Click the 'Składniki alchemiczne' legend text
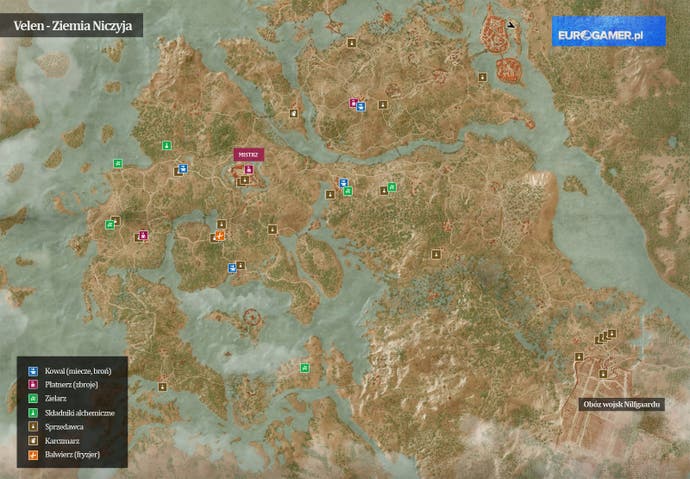Image resolution: width=690 pixels, height=479 pixels. (x=80, y=413)
